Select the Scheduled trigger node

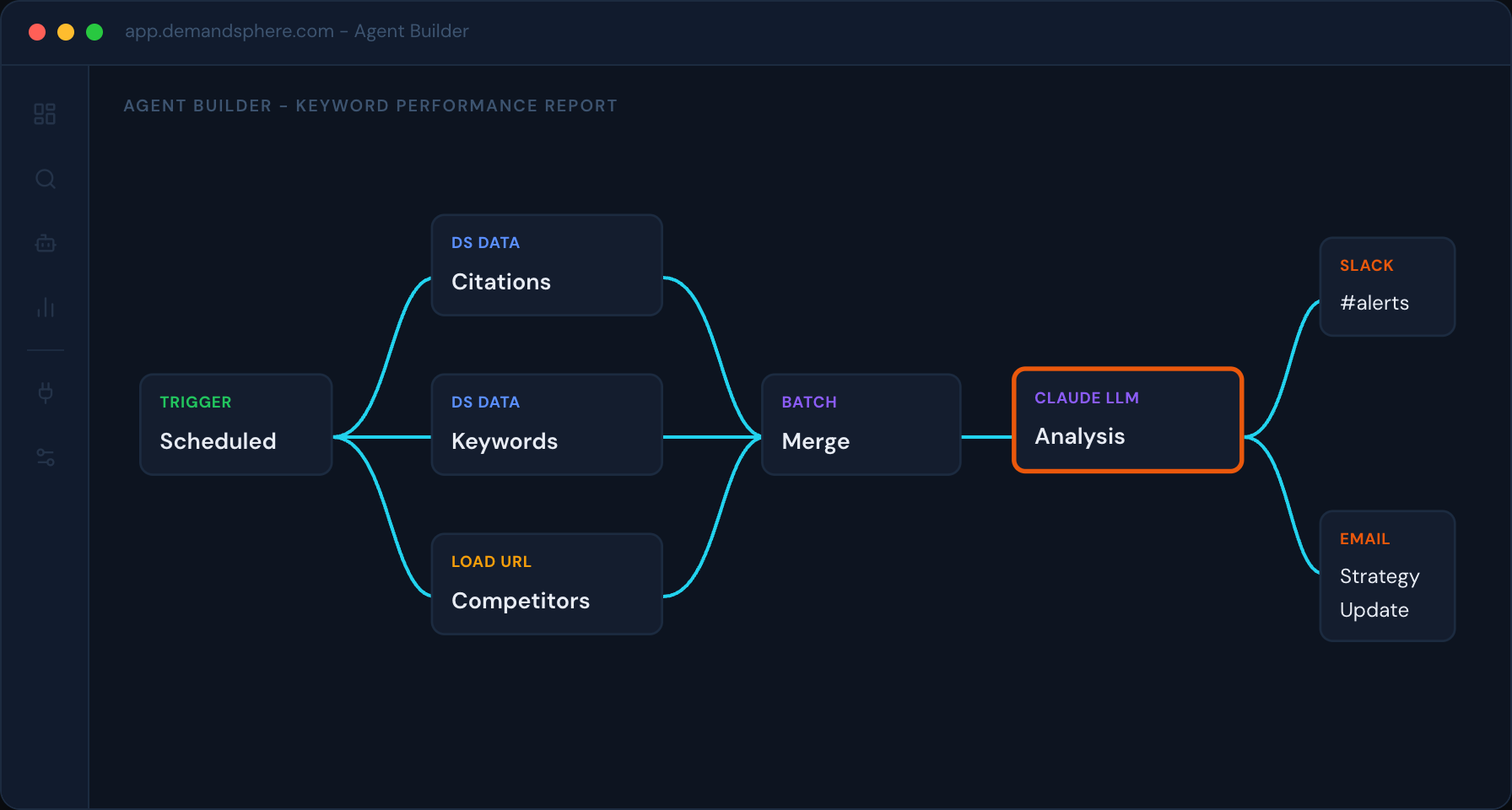click(x=235, y=424)
